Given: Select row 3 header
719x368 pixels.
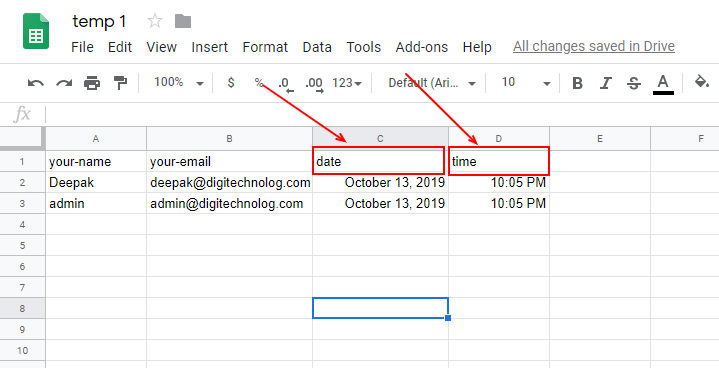Looking at the screenshot, I should coord(22,203).
